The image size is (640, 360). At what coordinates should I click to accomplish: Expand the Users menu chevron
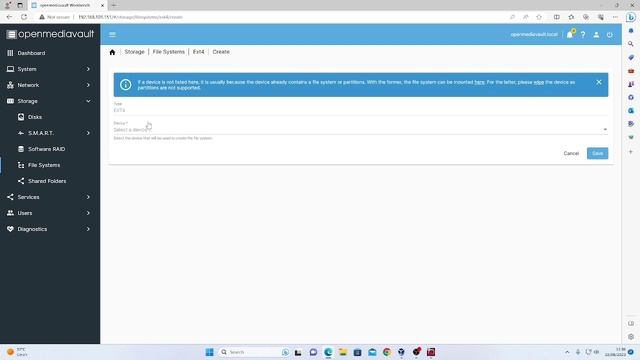pyautogui.click(x=88, y=213)
